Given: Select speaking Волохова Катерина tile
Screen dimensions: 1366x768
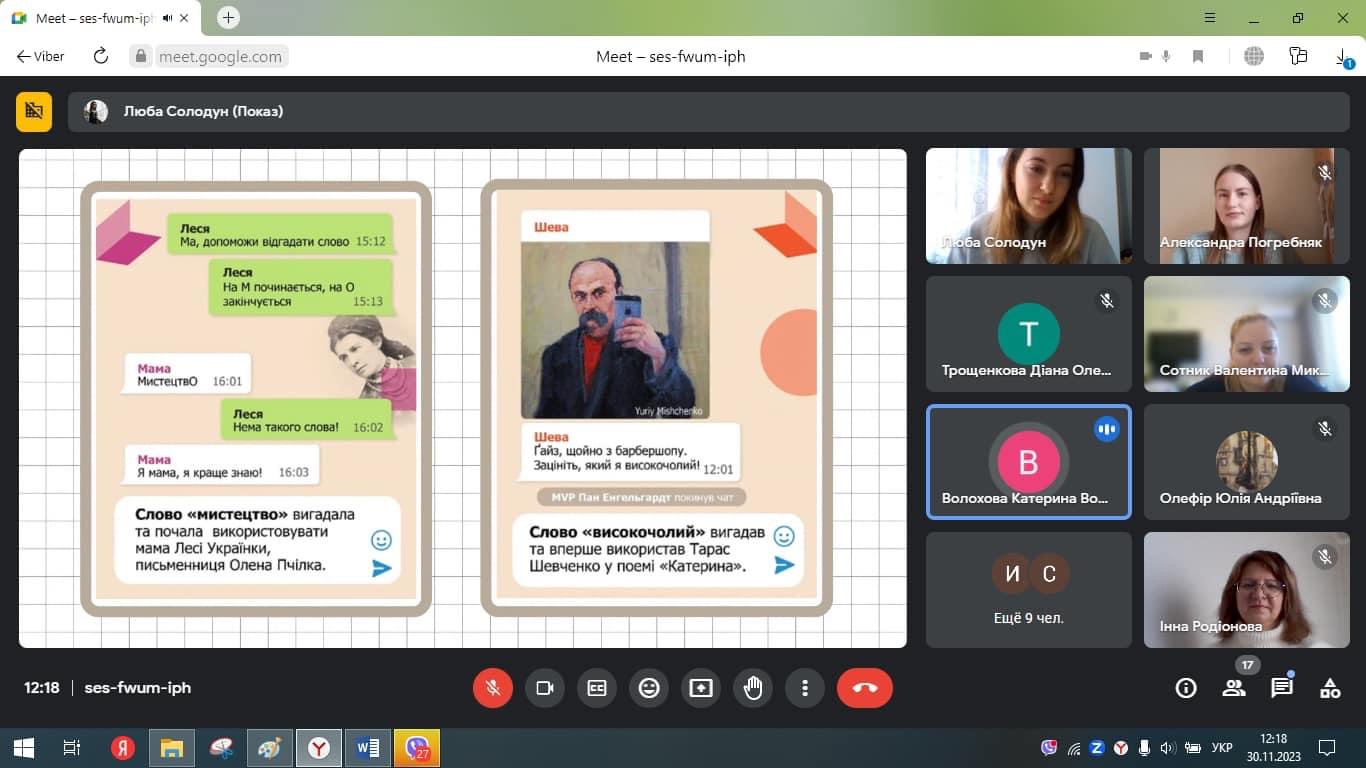Looking at the screenshot, I should 1029,462.
